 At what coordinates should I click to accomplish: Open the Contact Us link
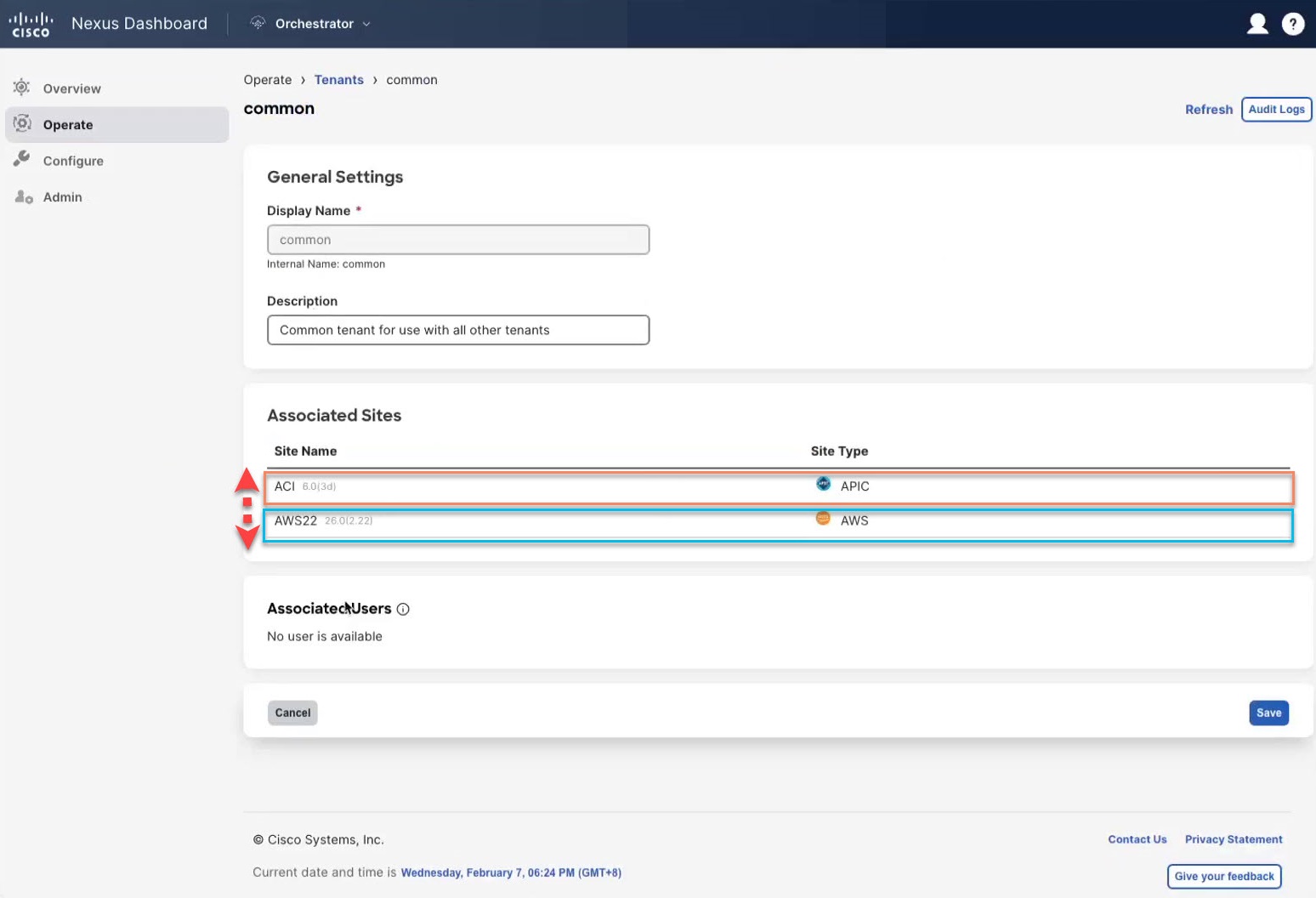1137,839
